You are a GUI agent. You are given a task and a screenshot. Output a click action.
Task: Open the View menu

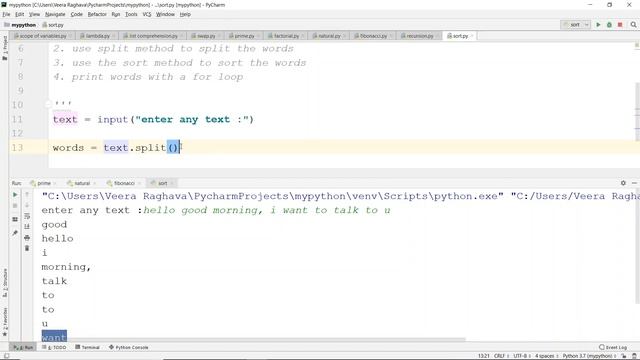click(x=34, y=14)
